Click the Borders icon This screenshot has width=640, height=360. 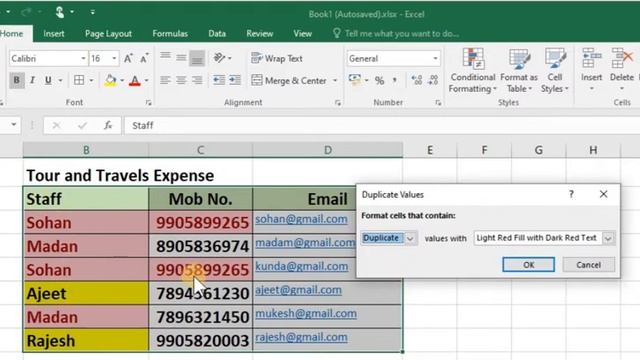79,80
